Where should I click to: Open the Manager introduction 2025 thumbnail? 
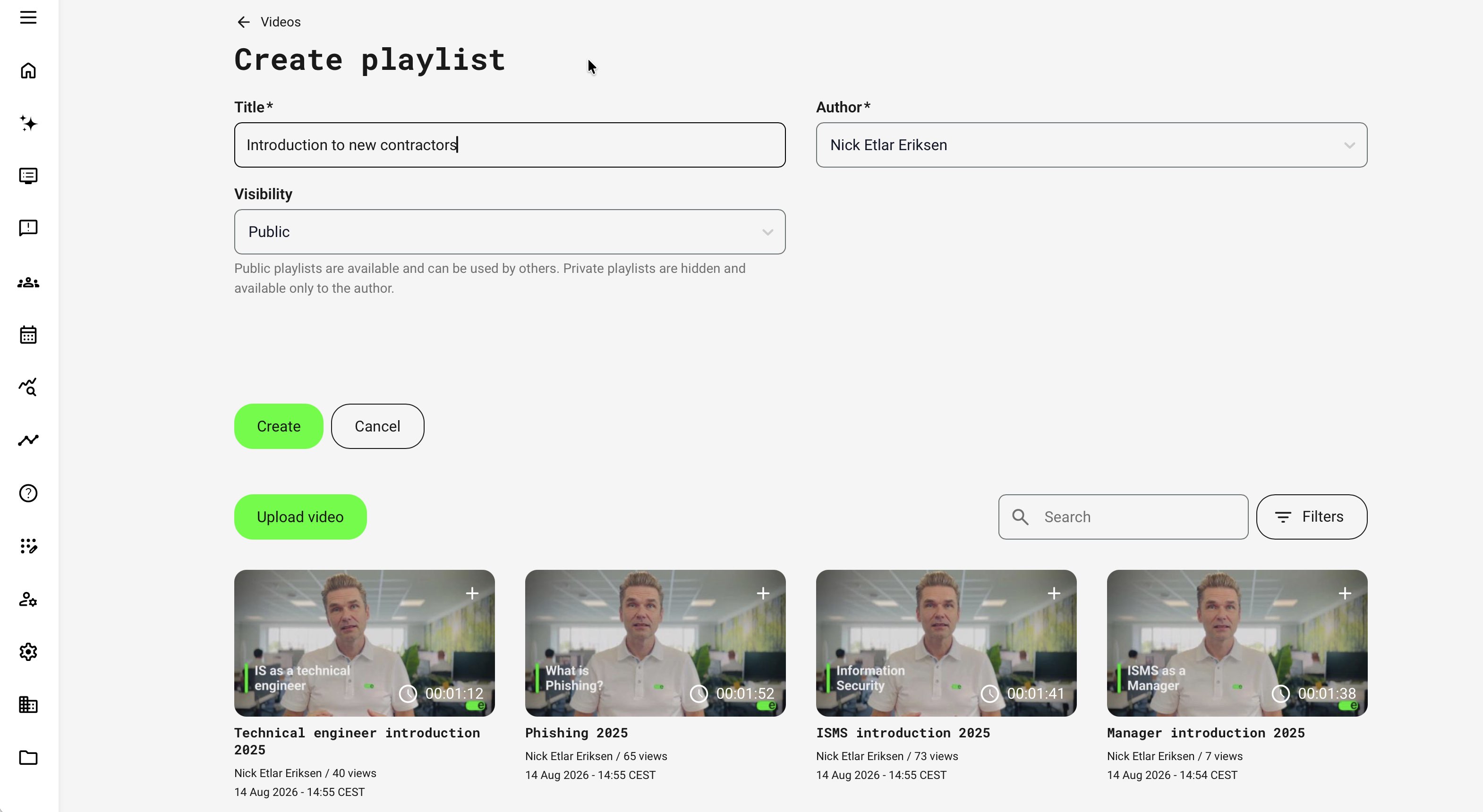(1237, 643)
